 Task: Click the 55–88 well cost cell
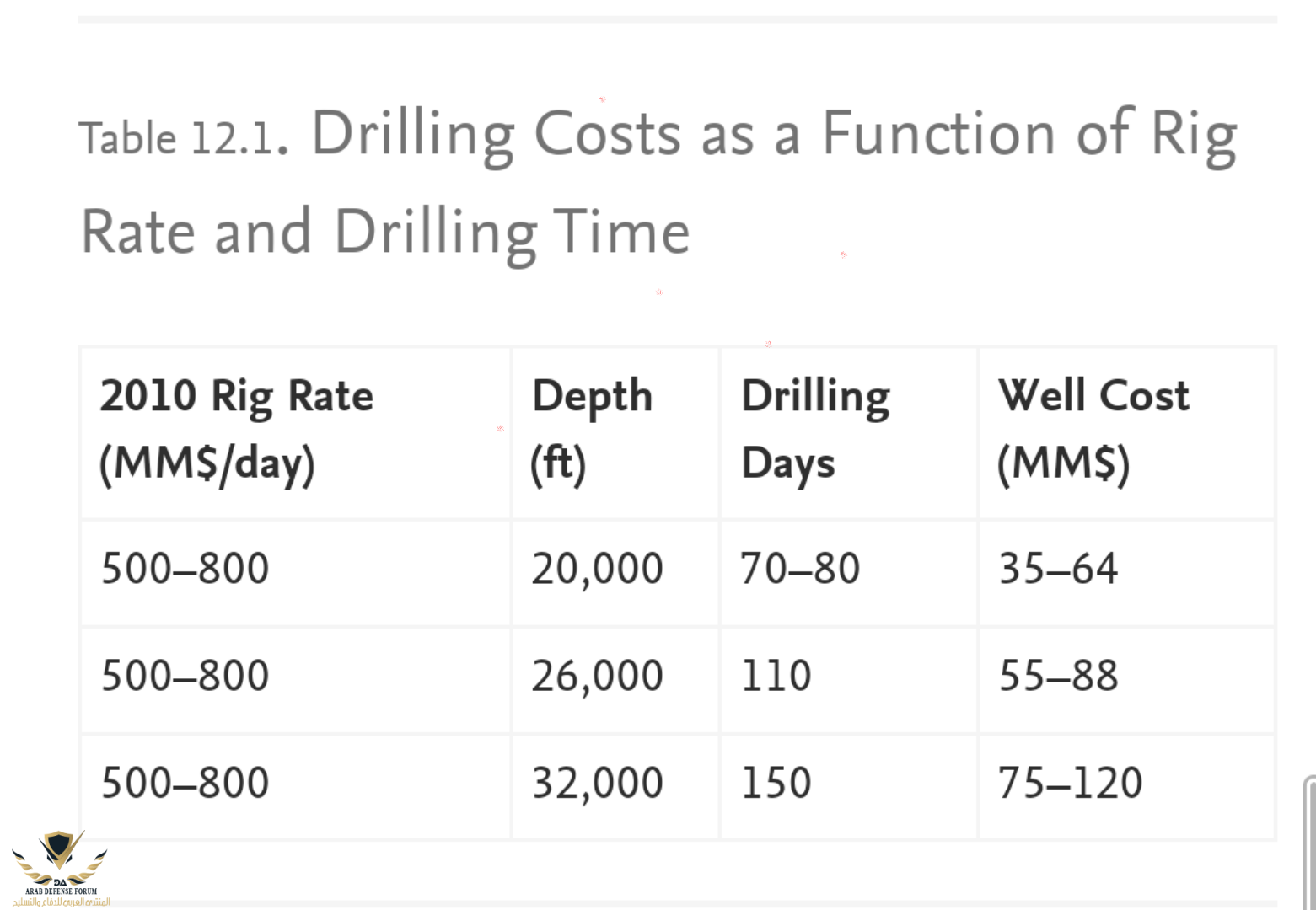(x=1058, y=676)
